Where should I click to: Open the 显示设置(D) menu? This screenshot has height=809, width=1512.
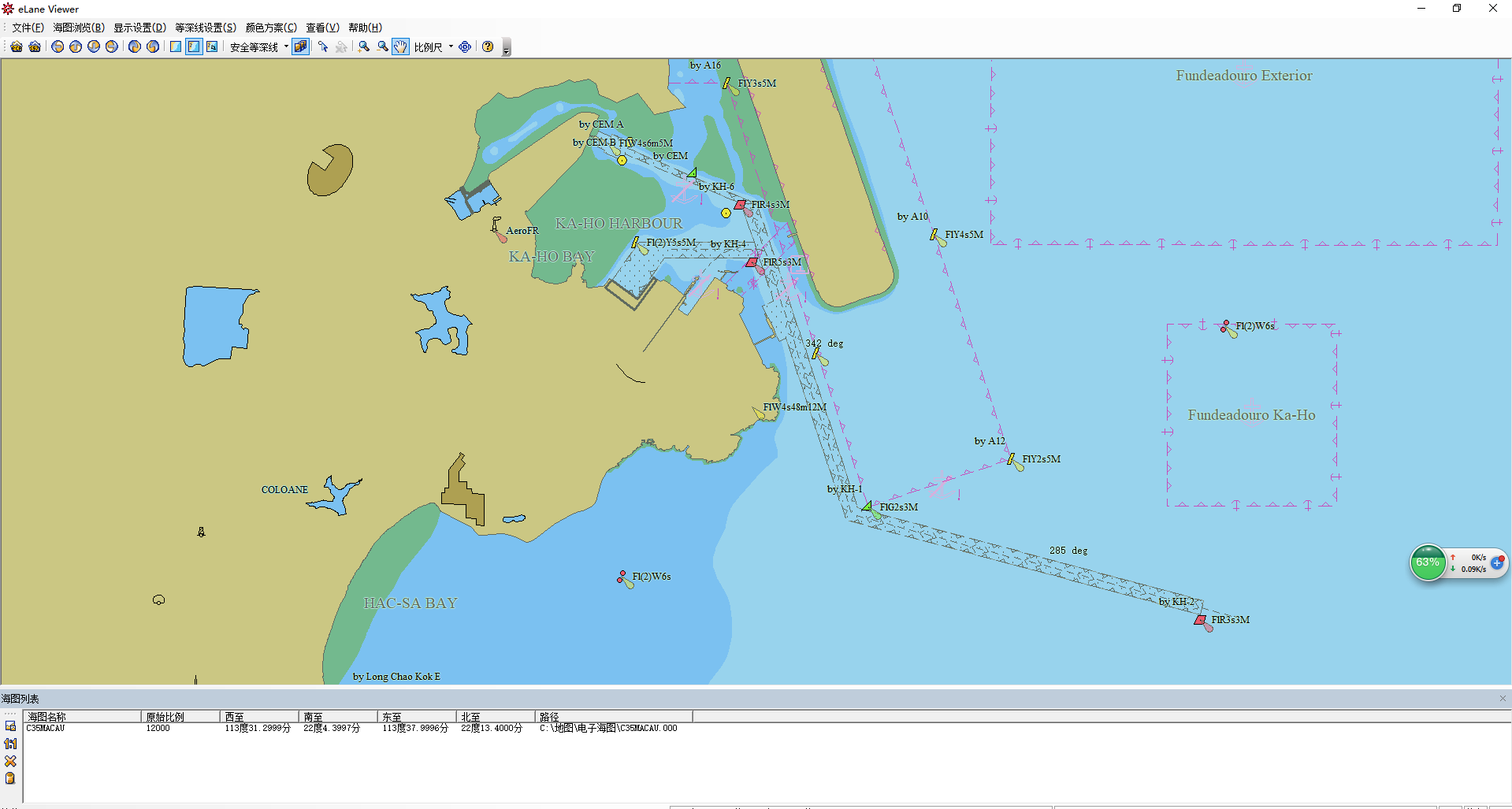(x=139, y=28)
